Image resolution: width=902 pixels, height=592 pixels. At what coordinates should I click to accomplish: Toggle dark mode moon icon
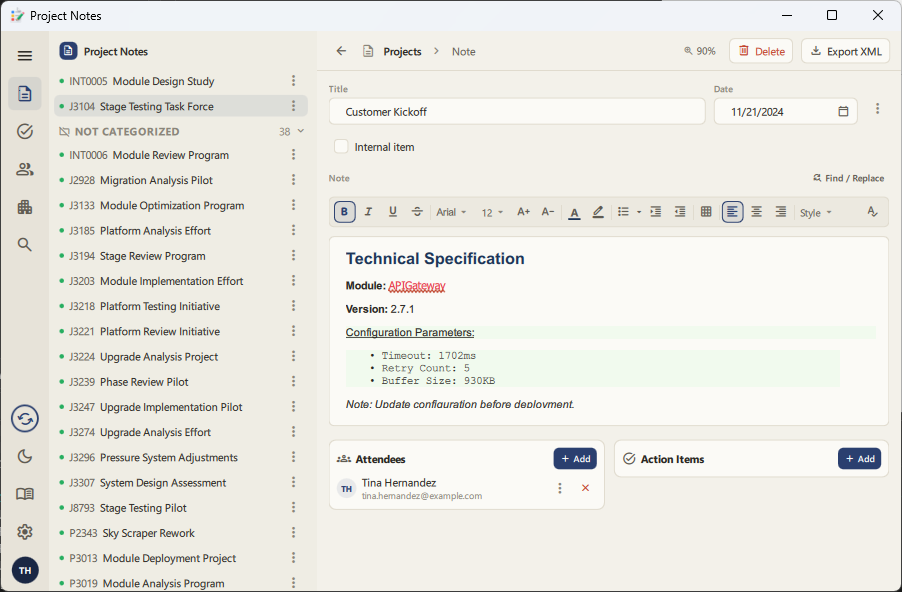[25, 456]
